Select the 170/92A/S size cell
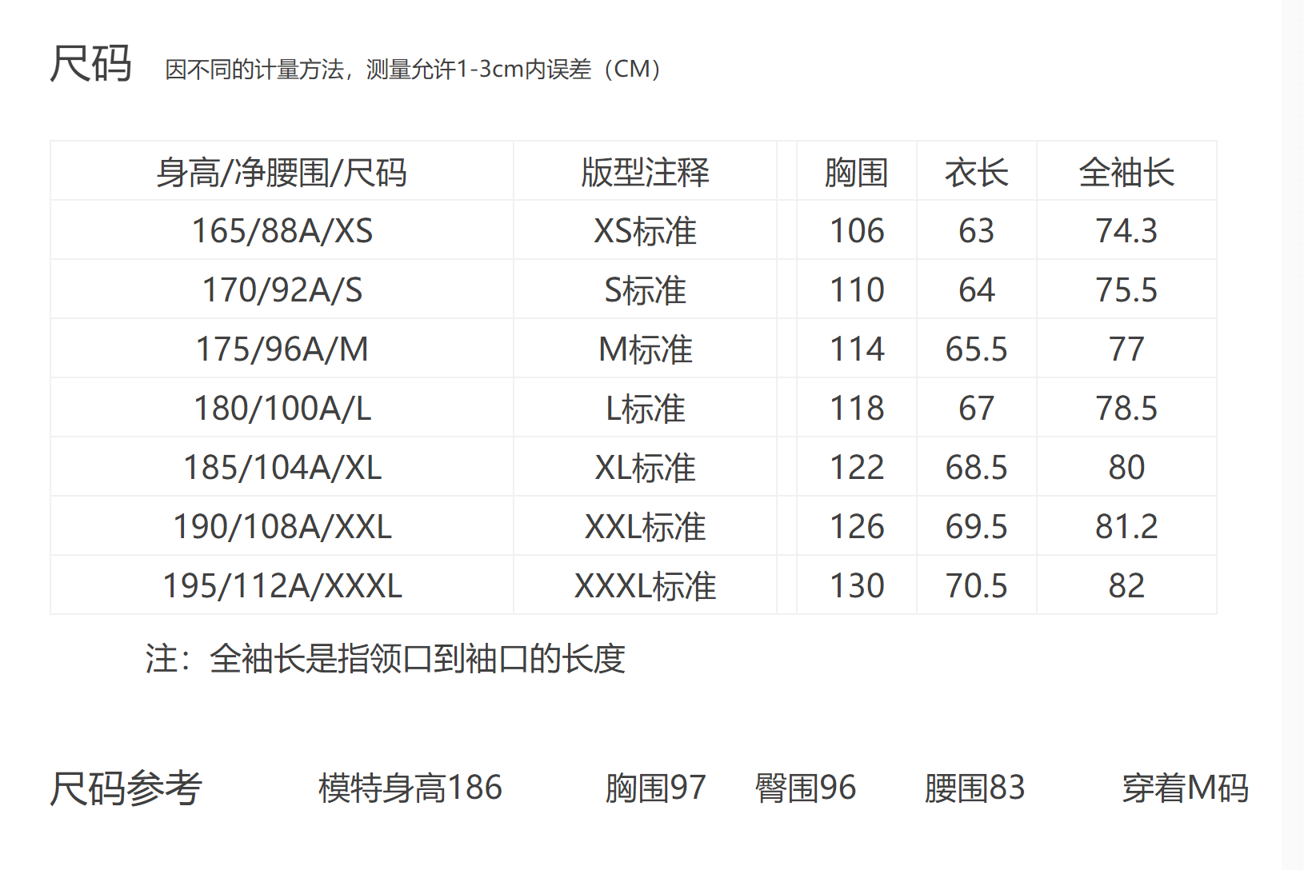 (x=281, y=291)
